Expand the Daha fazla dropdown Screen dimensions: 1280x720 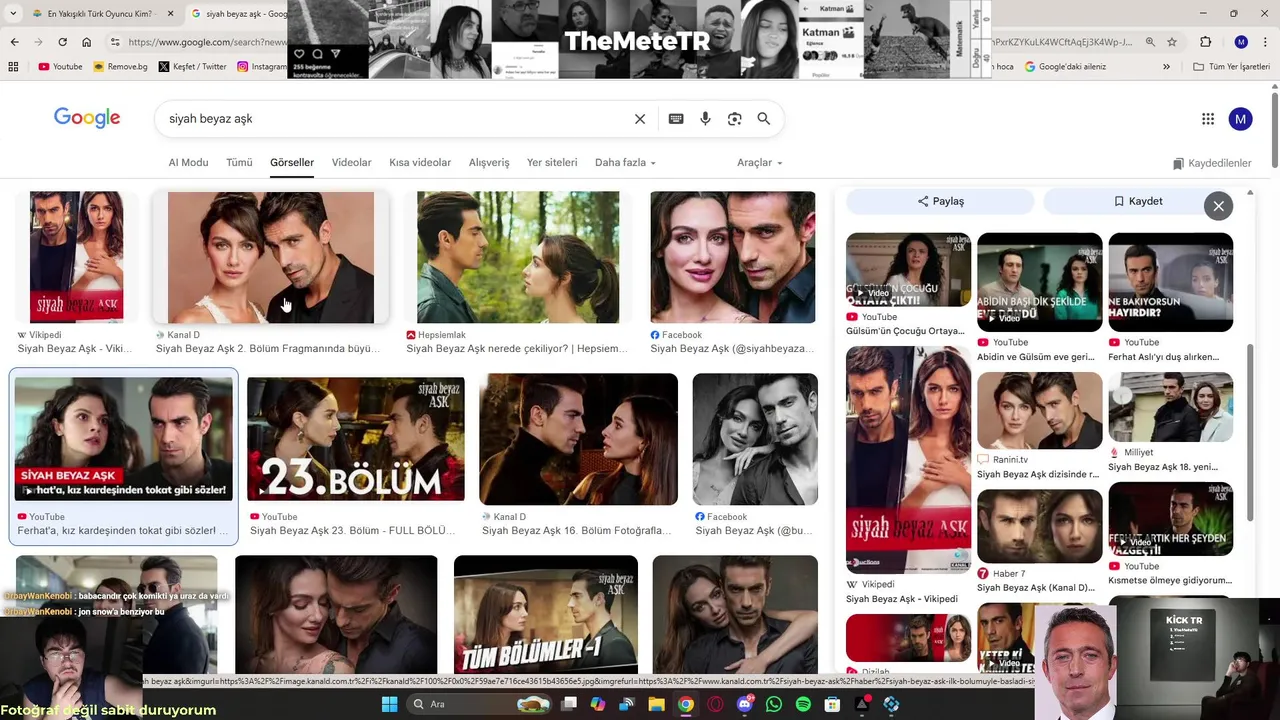(625, 162)
